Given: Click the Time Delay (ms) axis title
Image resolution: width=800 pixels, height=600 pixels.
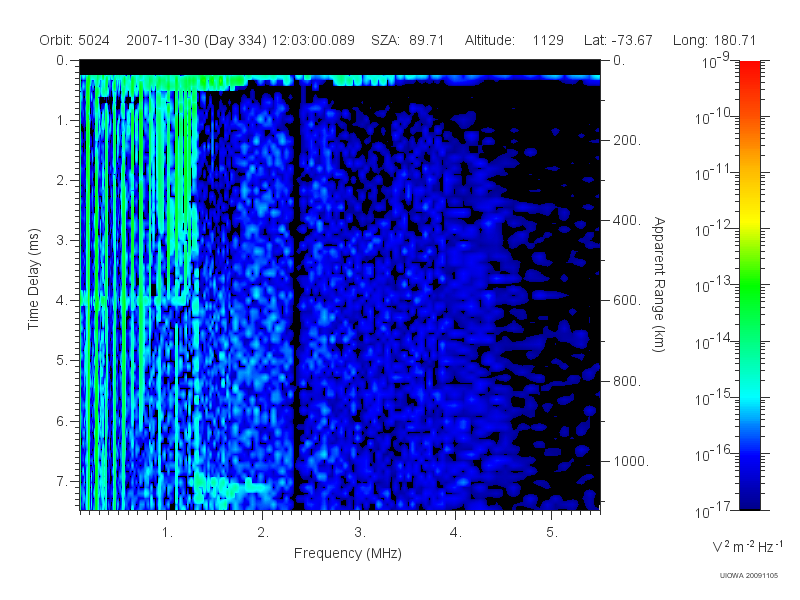Looking at the screenshot, I should pyautogui.click(x=33, y=279).
